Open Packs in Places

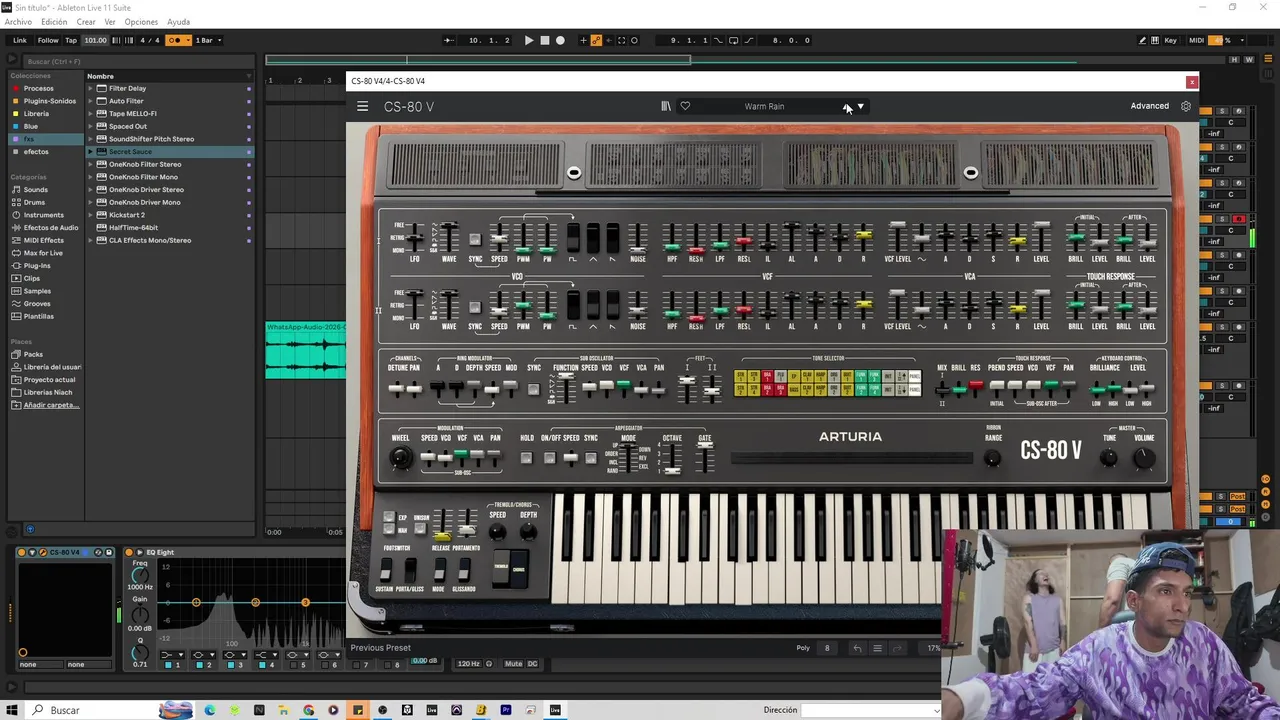coord(33,354)
